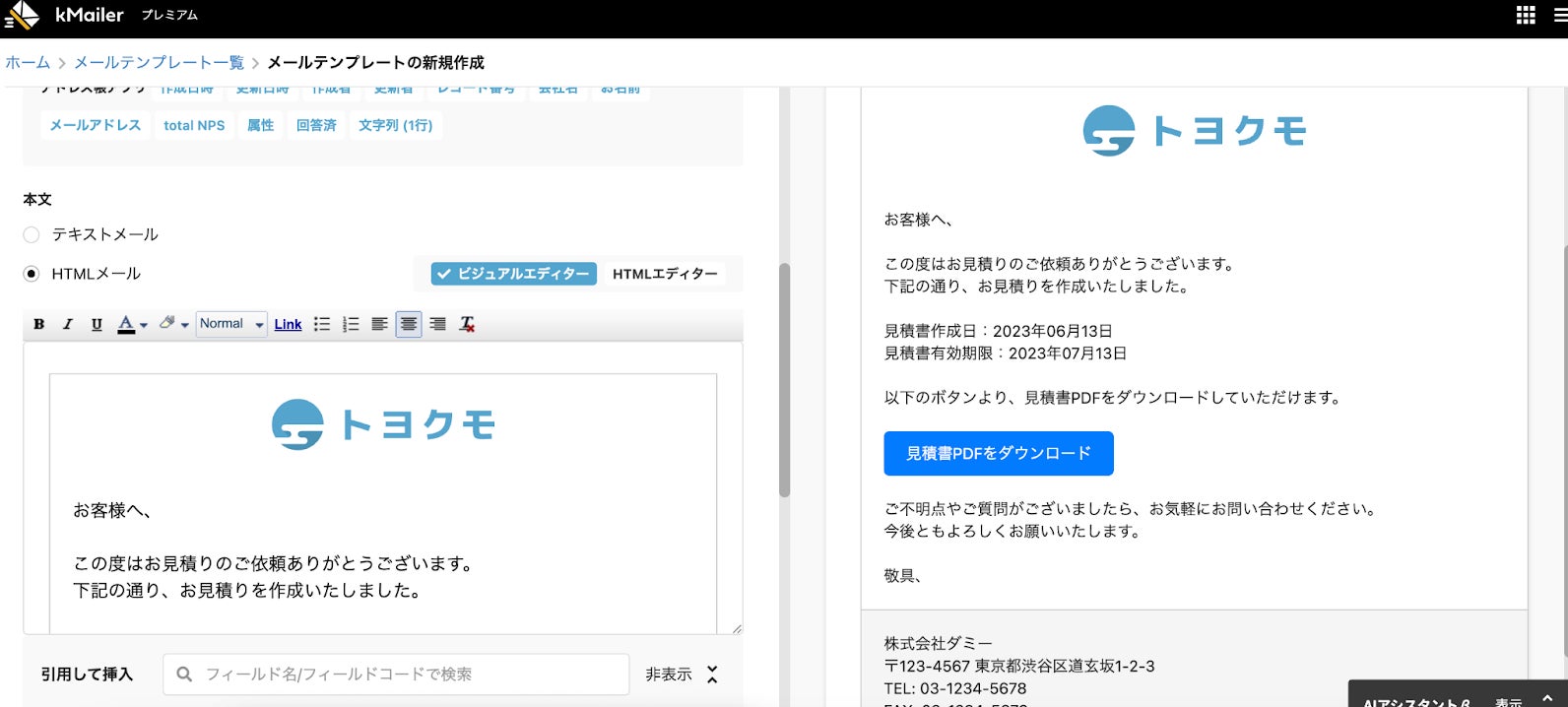The height and width of the screenshot is (707, 1568).
Task: Click the search magnifier icon
Action: (184, 675)
